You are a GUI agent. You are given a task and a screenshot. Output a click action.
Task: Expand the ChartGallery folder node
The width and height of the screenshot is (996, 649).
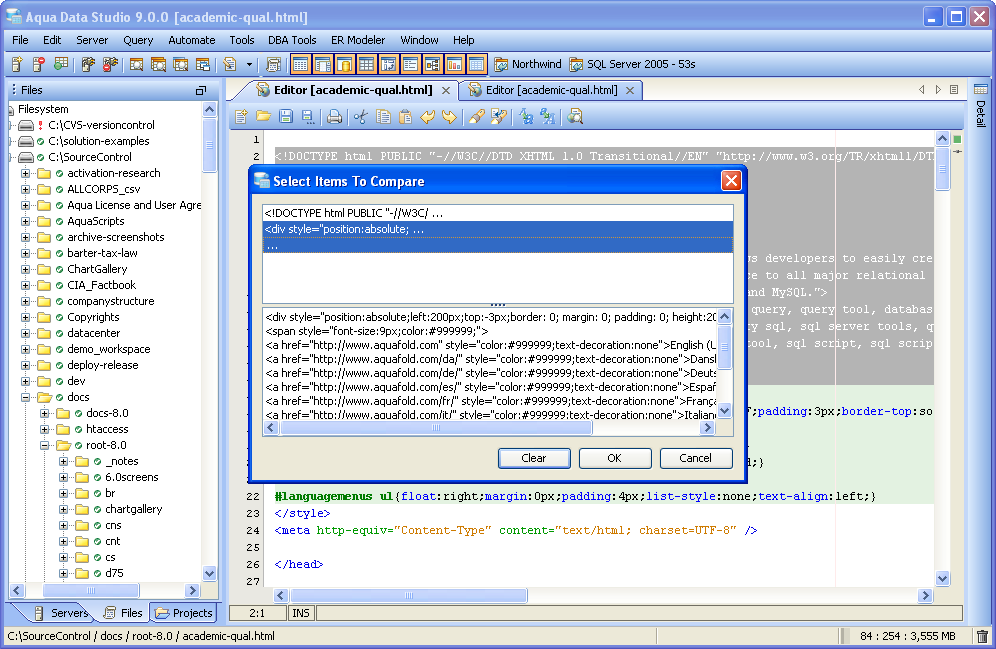click(27, 269)
